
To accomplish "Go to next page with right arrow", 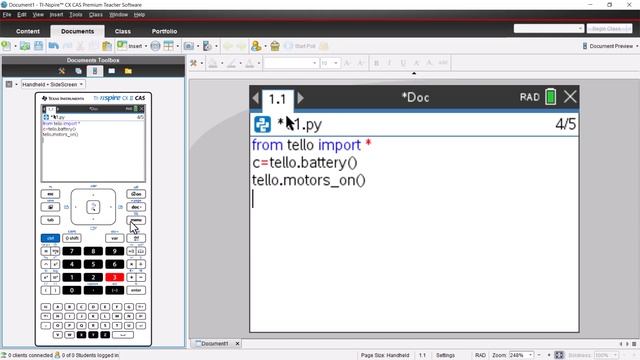I will (x=300, y=98).
